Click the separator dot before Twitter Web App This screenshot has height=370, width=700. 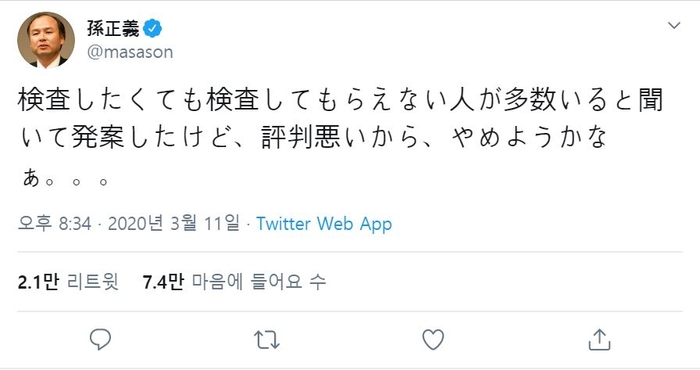248,224
